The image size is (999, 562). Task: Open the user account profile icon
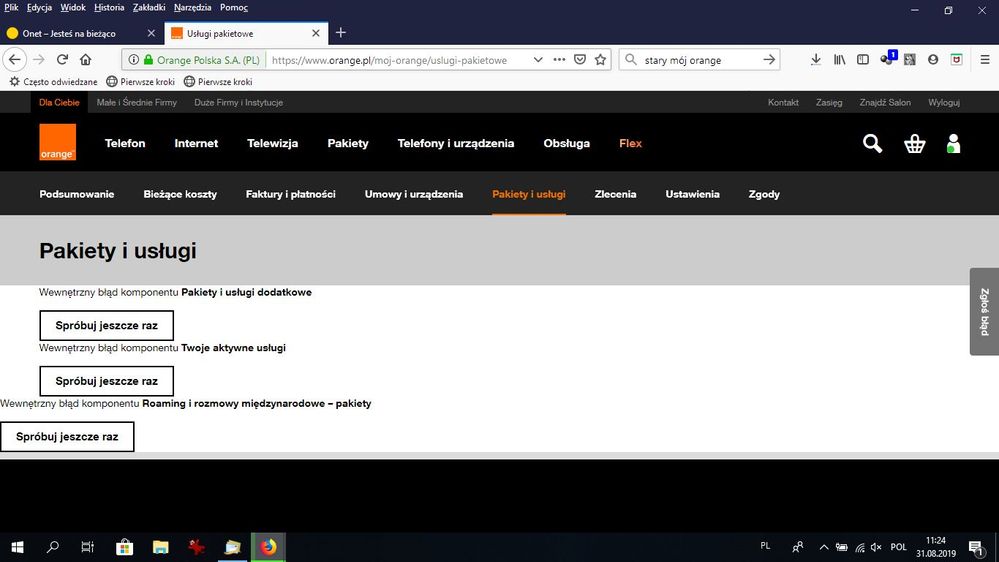(953, 144)
